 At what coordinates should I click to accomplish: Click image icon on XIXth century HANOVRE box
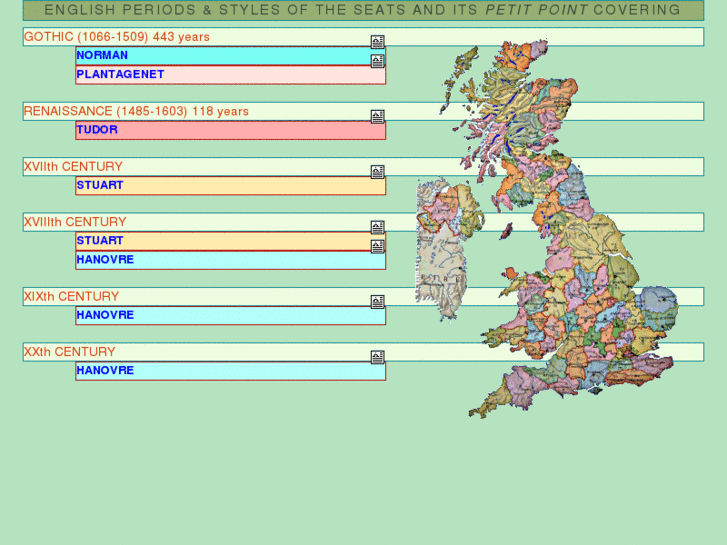tap(377, 301)
